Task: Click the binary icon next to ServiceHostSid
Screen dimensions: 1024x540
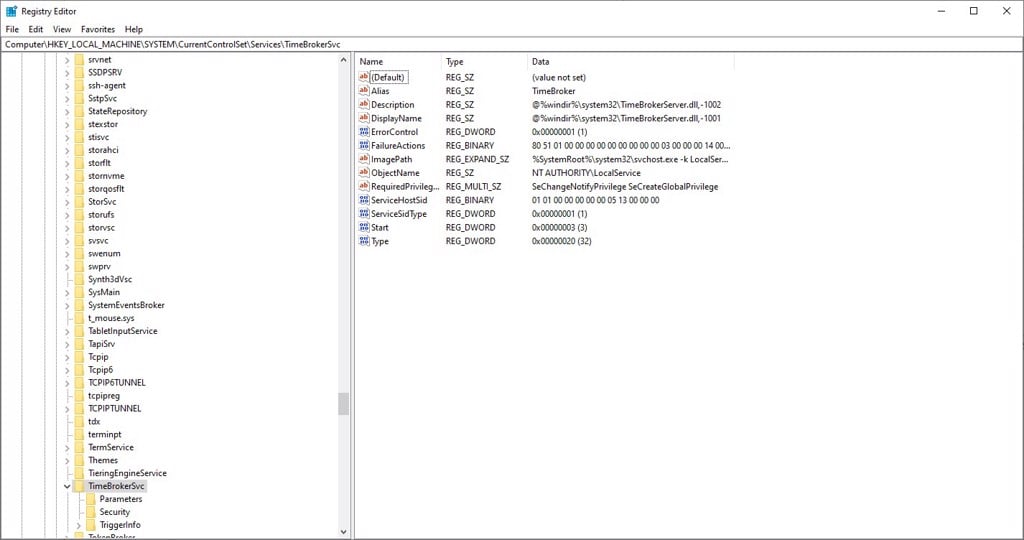Action: click(364, 200)
